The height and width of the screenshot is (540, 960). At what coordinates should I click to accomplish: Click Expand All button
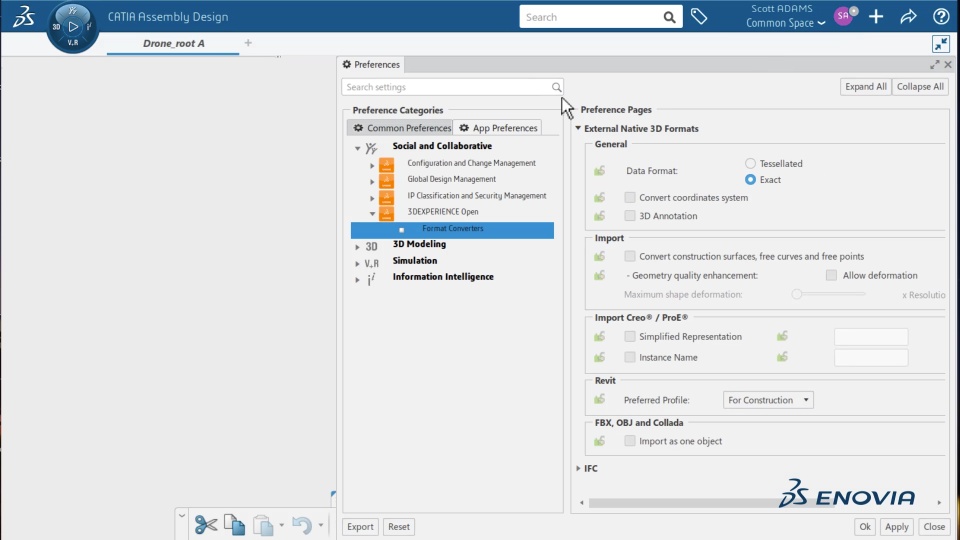pyautogui.click(x=865, y=86)
